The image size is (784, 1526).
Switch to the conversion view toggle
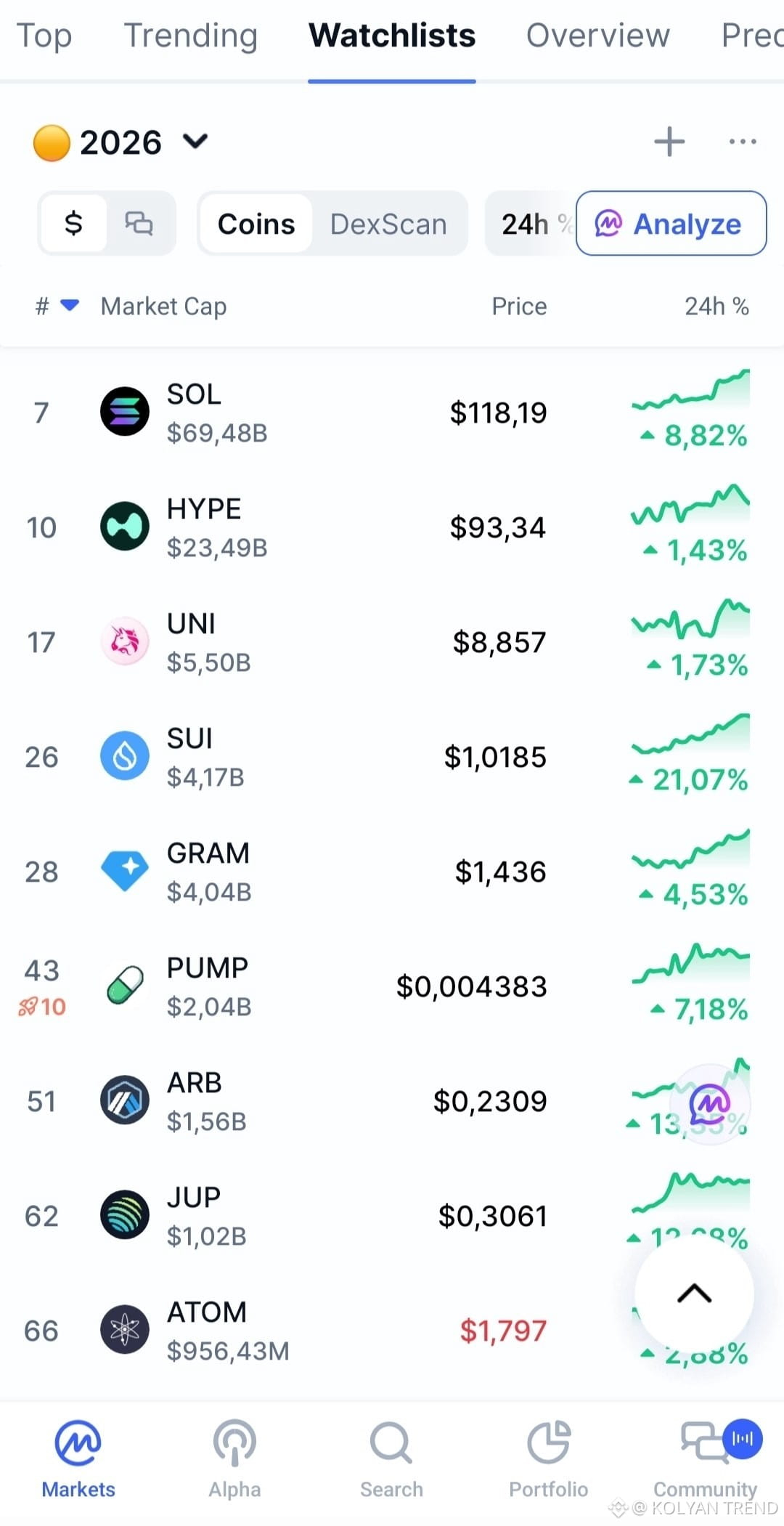[139, 223]
